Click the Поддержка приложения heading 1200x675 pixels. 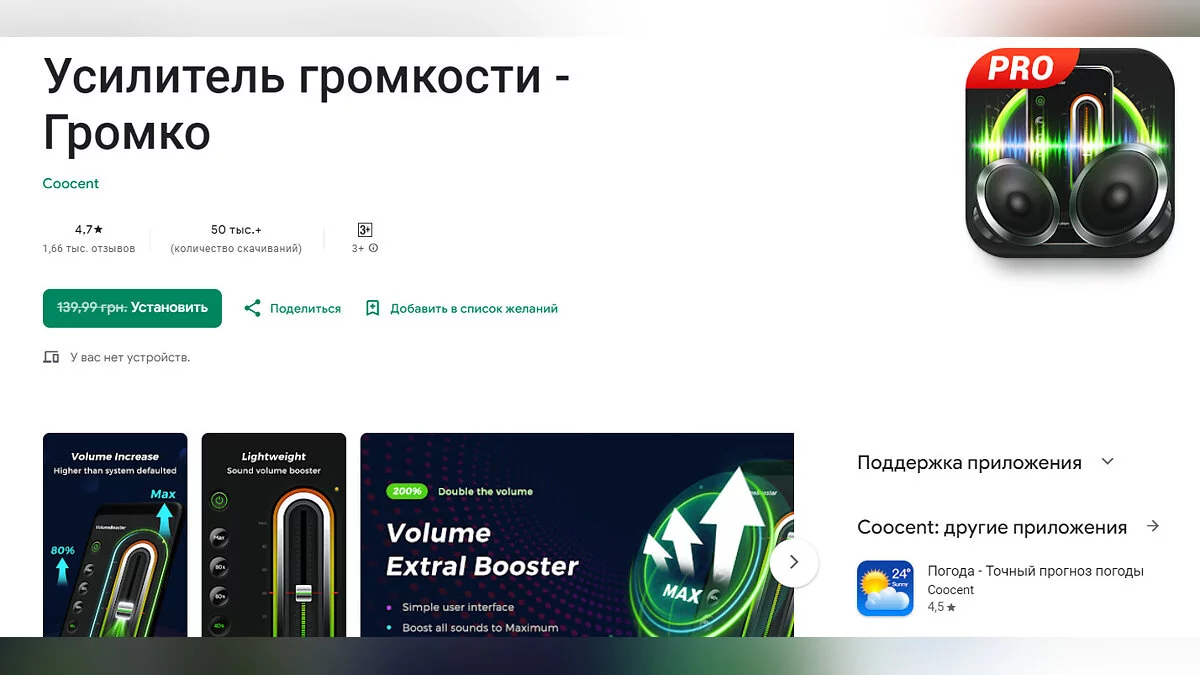click(969, 463)
